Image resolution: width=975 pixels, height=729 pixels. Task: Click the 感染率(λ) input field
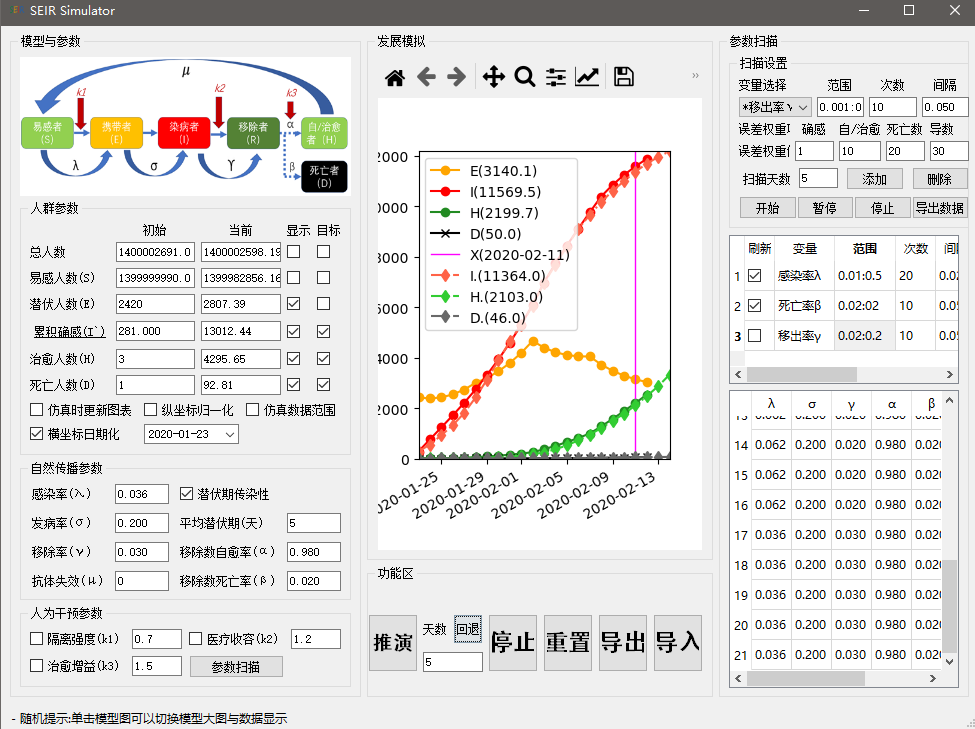[x=143, y=494]
